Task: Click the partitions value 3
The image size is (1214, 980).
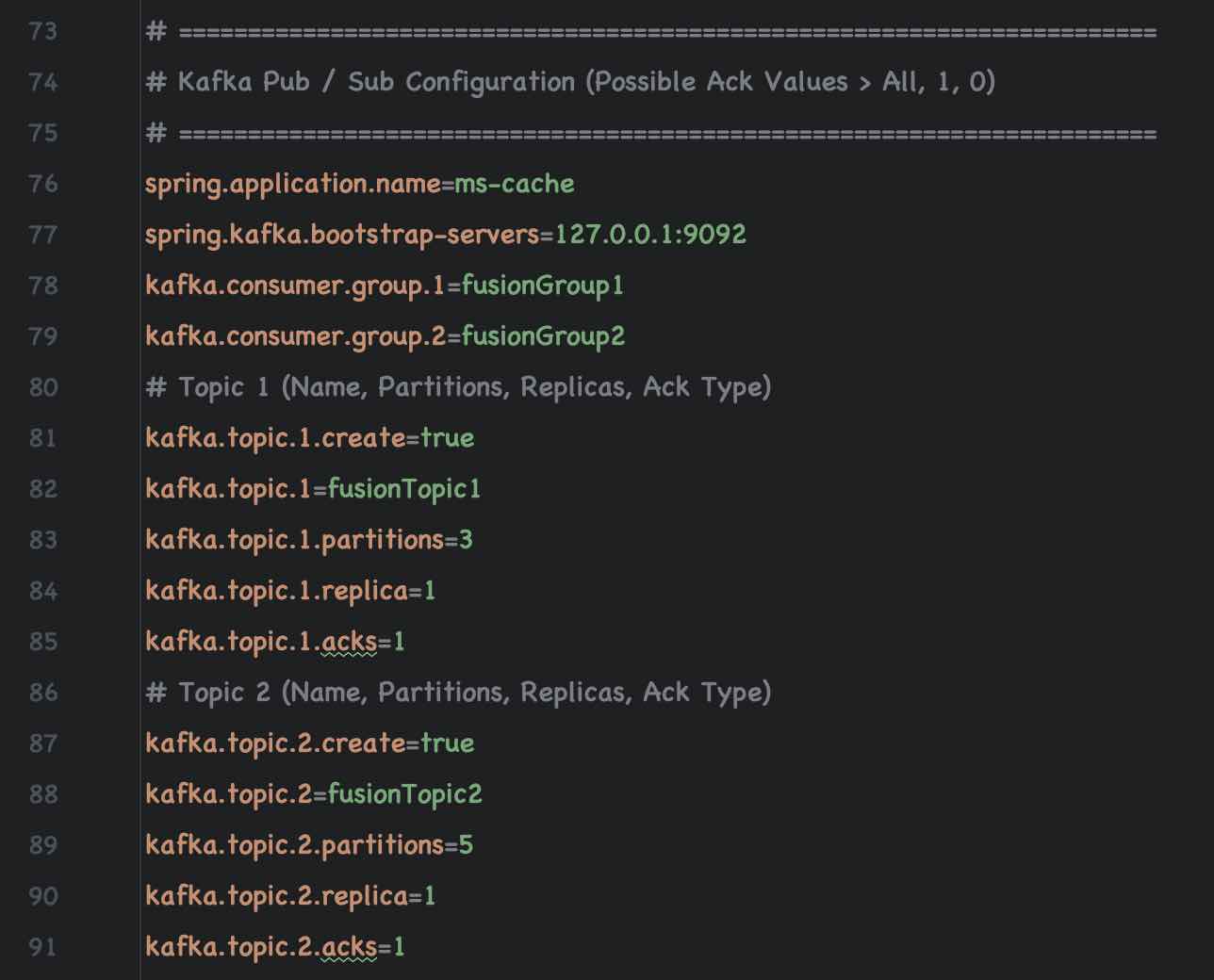Action: tap(466, 540)
